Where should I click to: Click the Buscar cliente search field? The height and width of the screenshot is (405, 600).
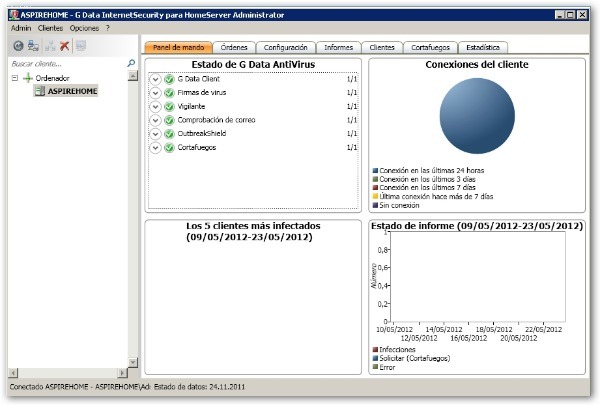click(68, 64)
